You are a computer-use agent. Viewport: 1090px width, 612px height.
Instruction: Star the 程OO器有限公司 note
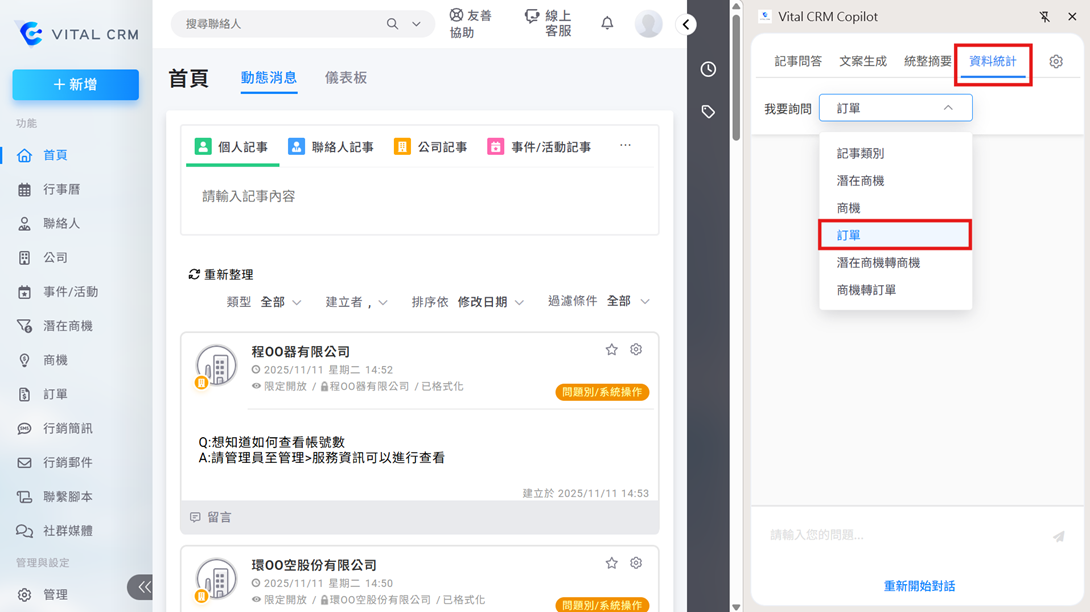coord(611,350)
